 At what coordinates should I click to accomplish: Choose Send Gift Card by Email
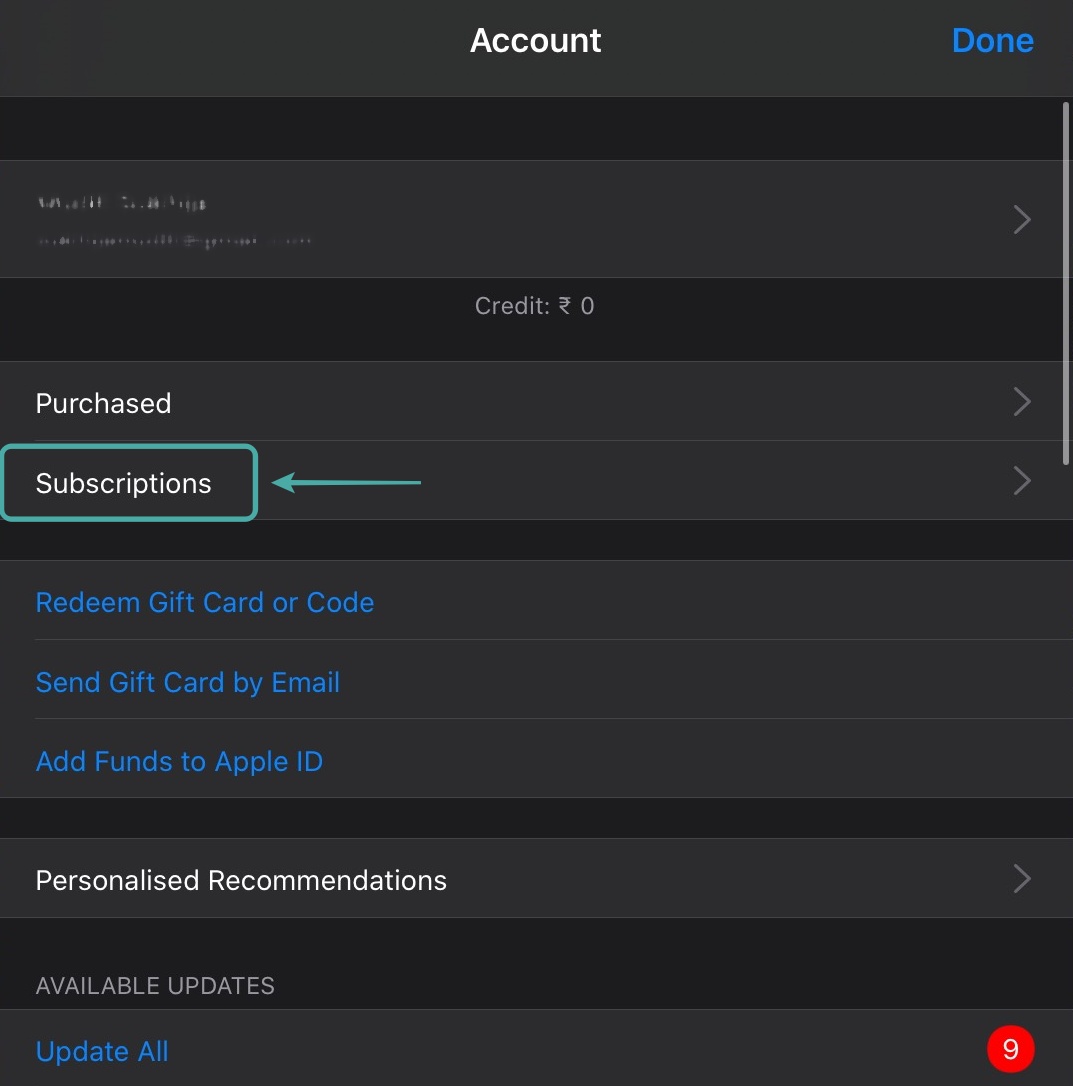click(188, 682)
